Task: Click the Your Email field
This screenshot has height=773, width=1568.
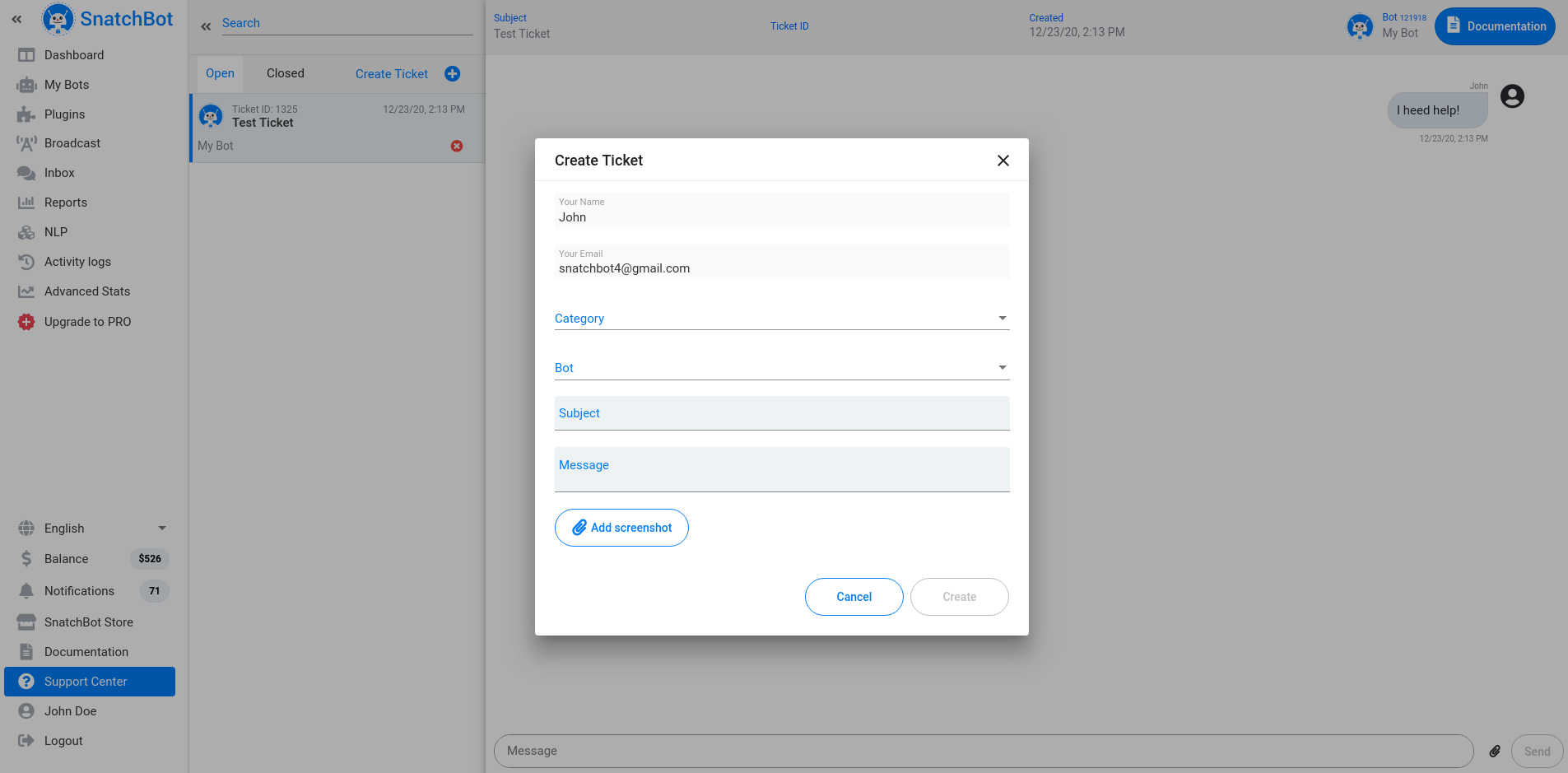Action: point(782,262)
